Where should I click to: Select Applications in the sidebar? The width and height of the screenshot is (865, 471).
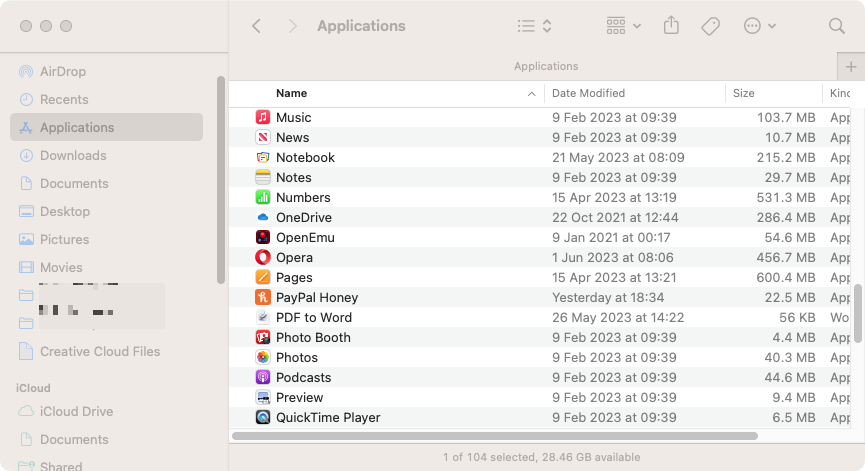pyautogui.click(x=106, y=127)
